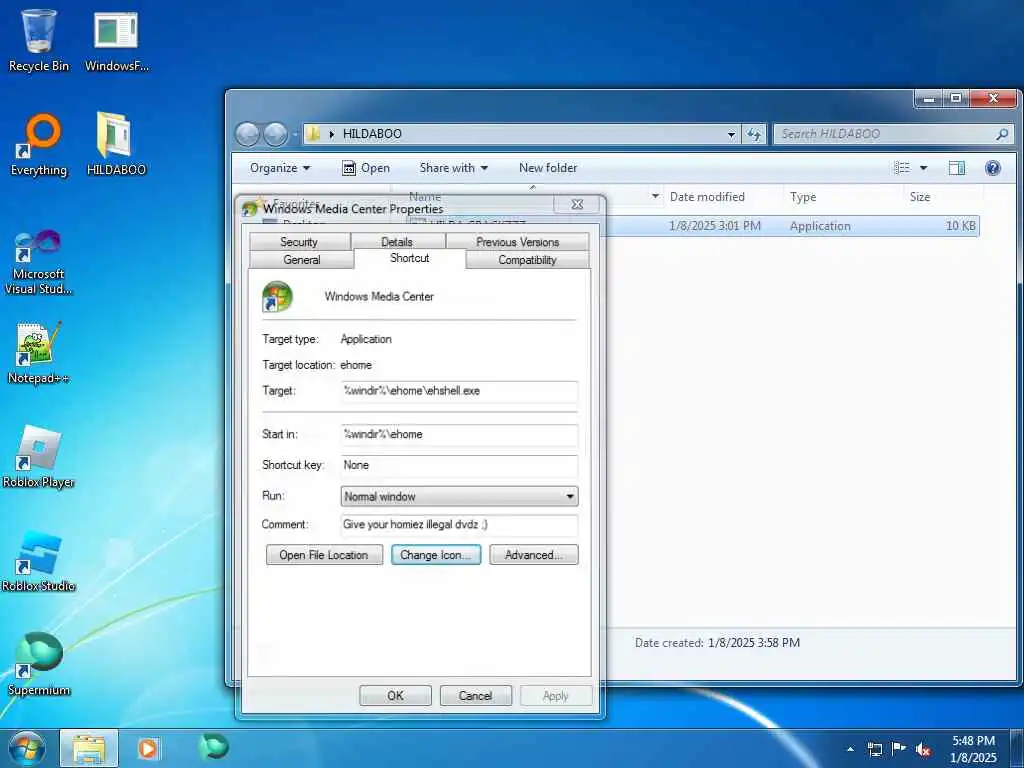The width and height of the screenshot is (1024, 768).
Task: Click the Advanced button
Action: coord(534,555)
